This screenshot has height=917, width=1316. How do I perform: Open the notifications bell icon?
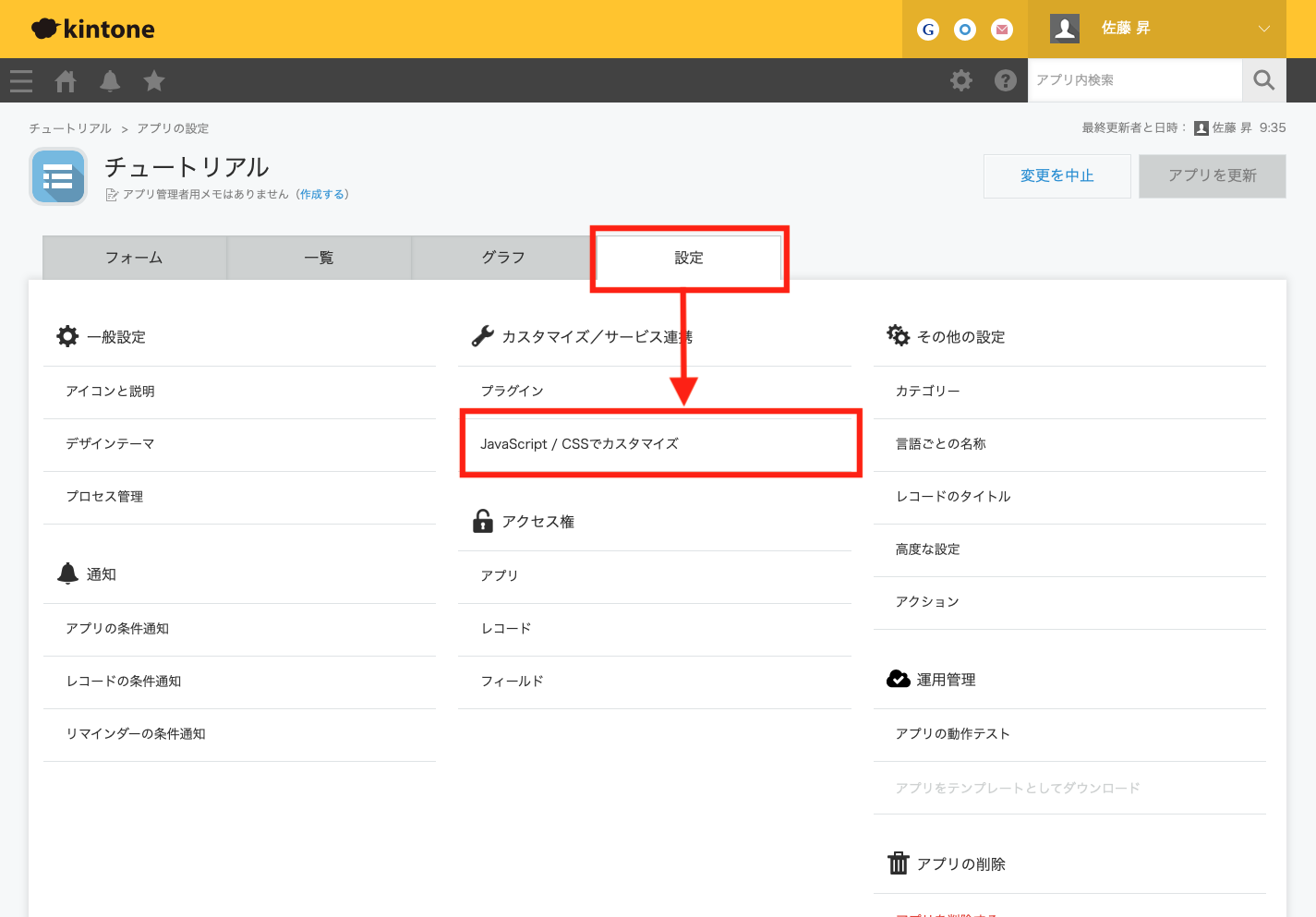click(110, 81)
